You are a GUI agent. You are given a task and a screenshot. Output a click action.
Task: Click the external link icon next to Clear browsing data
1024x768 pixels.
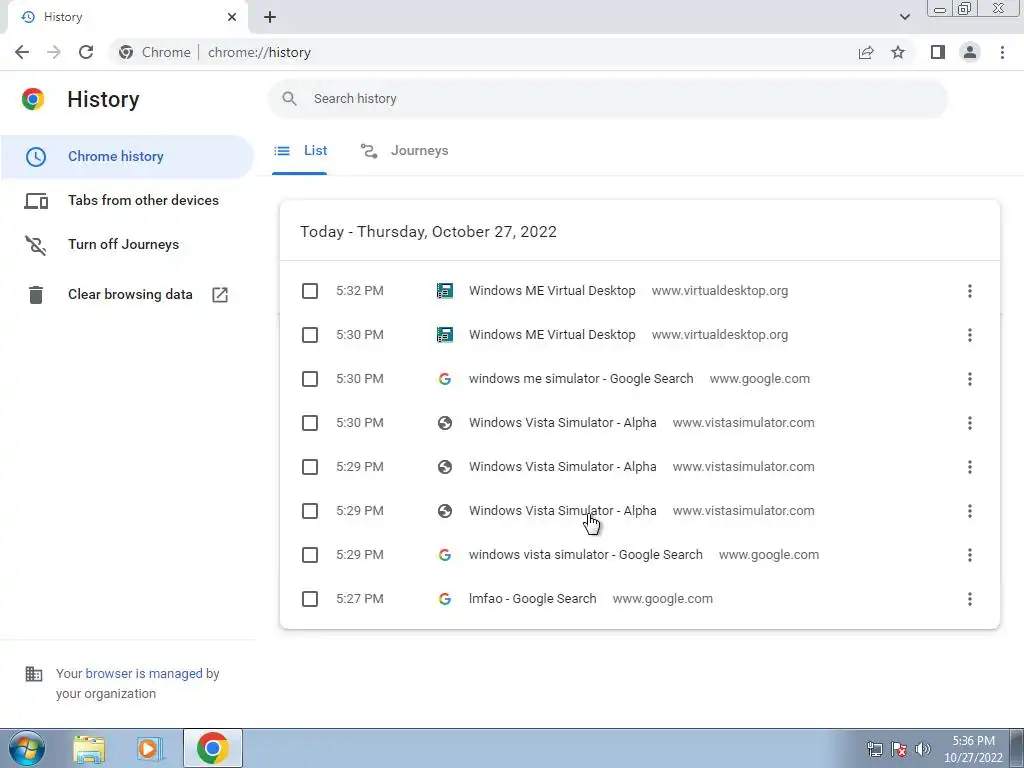tap(220, 295)
